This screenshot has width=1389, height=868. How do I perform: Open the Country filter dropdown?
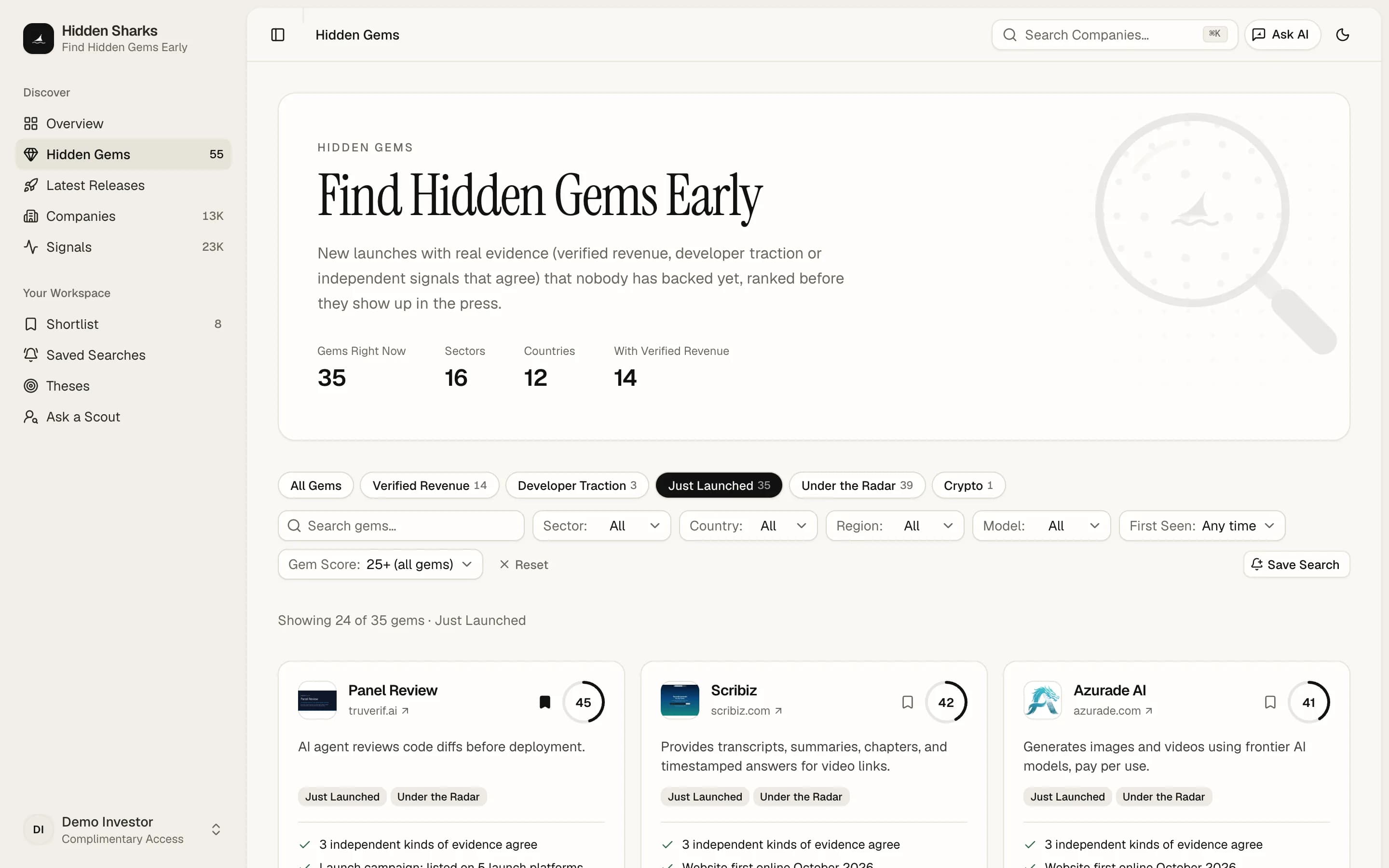click(x=749, y=526)
